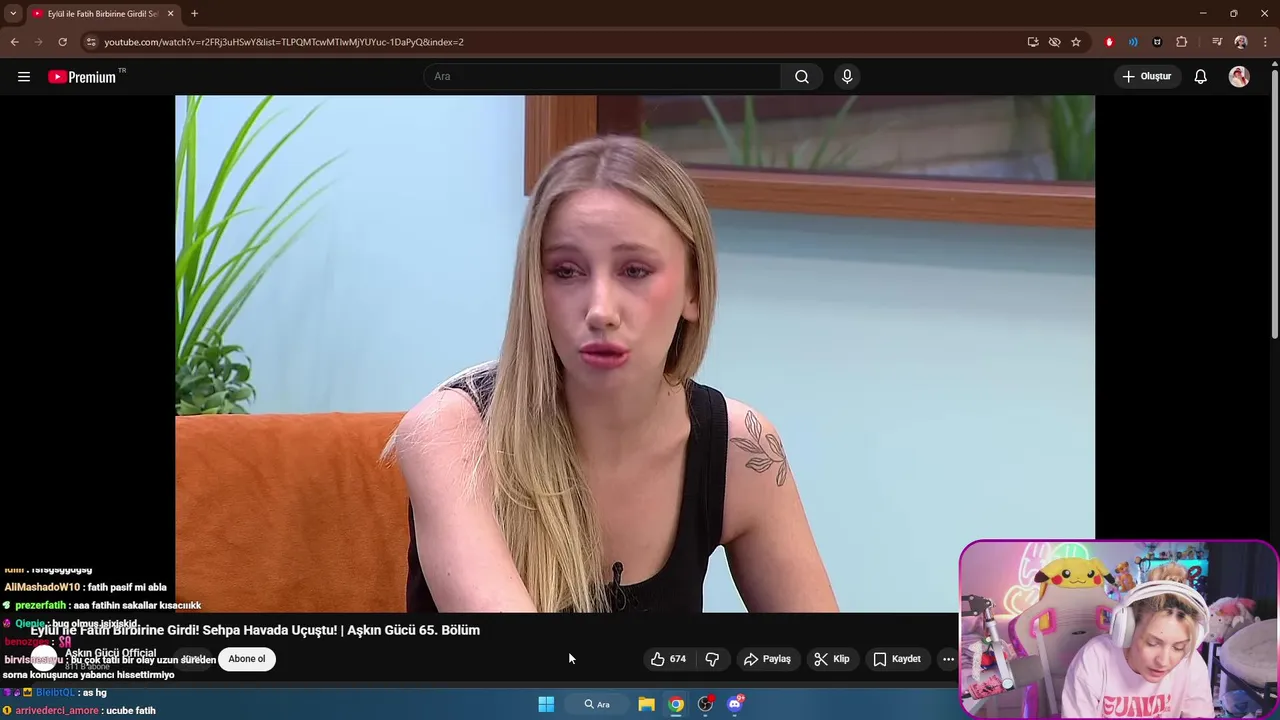Image resolution: width=1280 pixels, height=720 pixels.
Task: Click arrivederci_amore chat message
Action: click(79, 710)
